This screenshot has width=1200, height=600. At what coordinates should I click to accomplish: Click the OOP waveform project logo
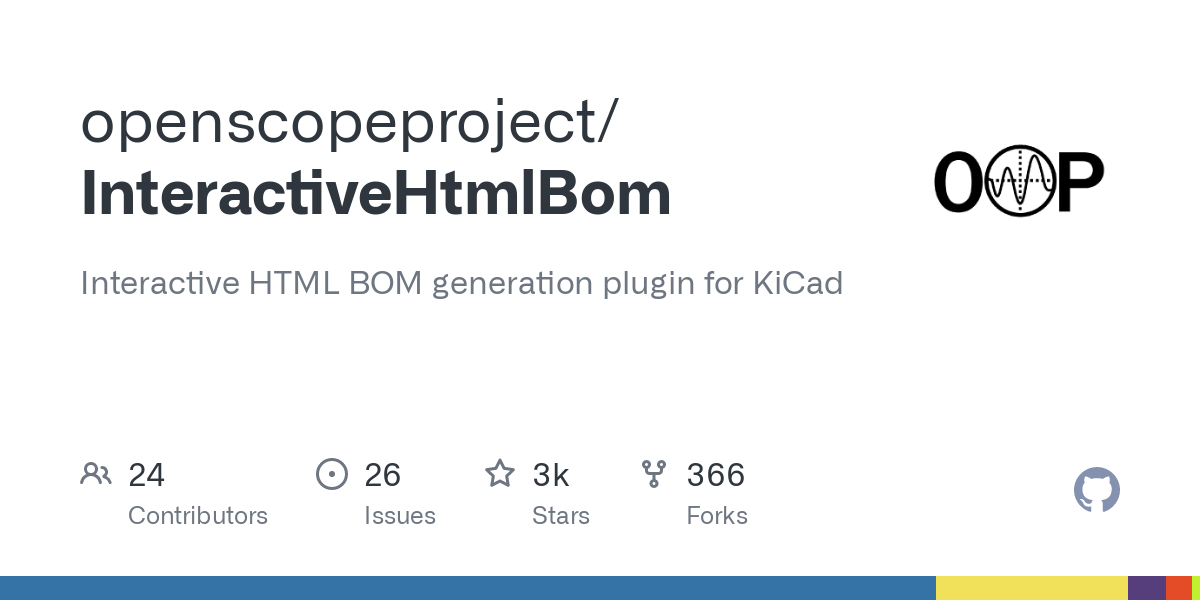click(1018, 182)
